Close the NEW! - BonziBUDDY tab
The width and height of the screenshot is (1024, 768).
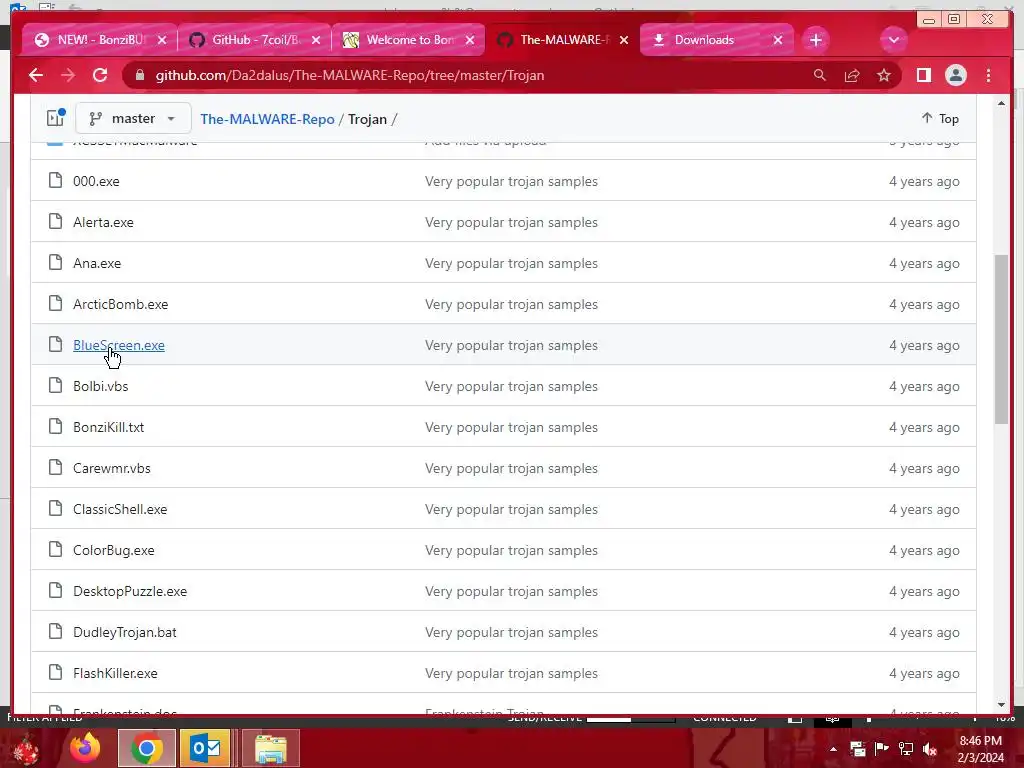pyautogui.click(x=162, y=40)
